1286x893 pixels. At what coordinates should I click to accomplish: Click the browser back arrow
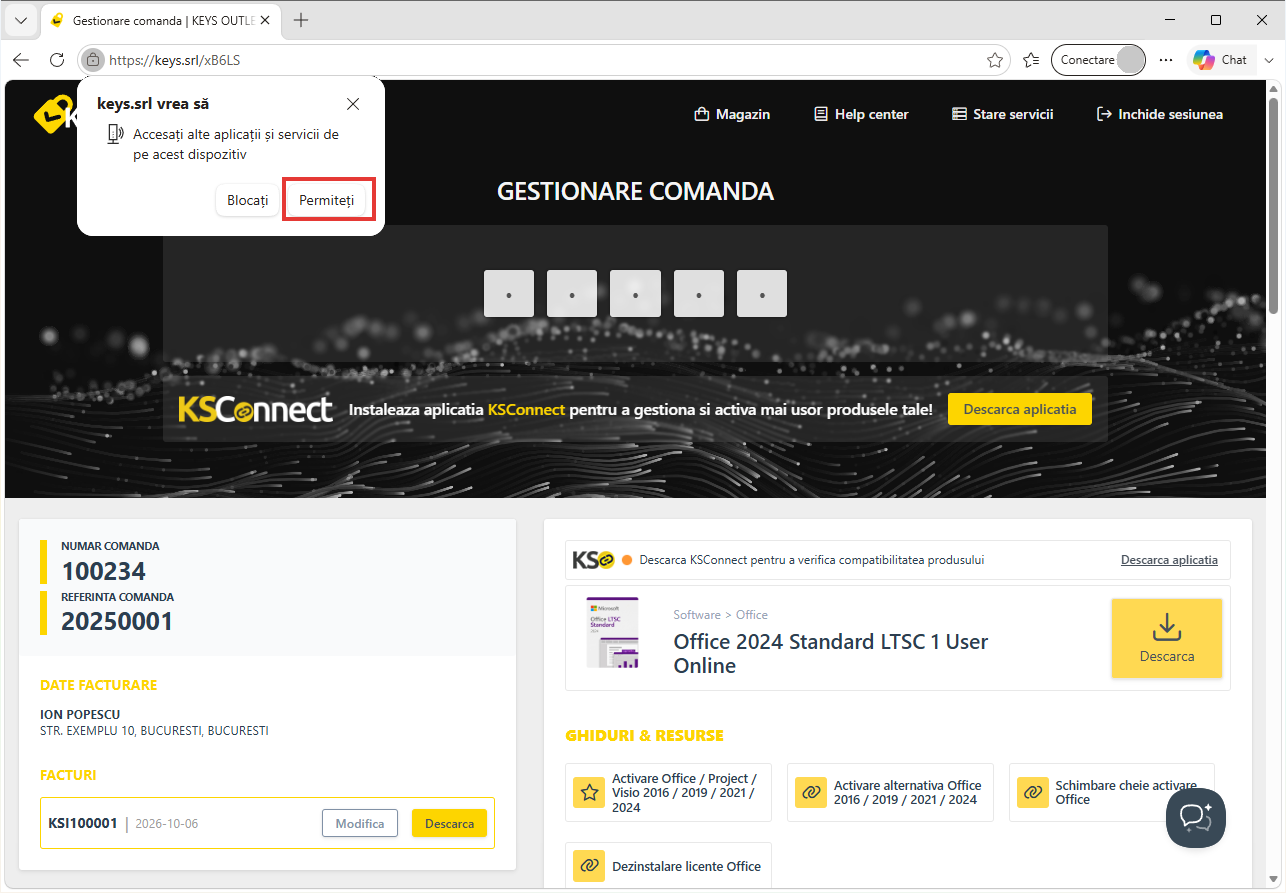pyautogui.click(x=21, y=60)
